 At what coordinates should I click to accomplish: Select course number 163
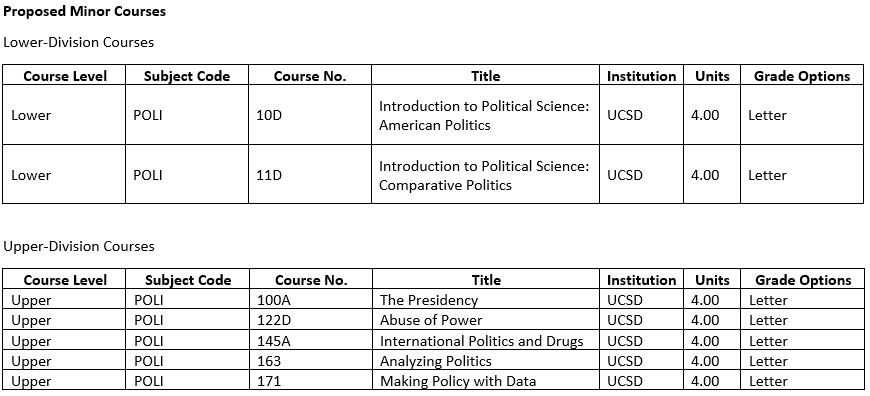pyautogui.click(x=269, y=361)
